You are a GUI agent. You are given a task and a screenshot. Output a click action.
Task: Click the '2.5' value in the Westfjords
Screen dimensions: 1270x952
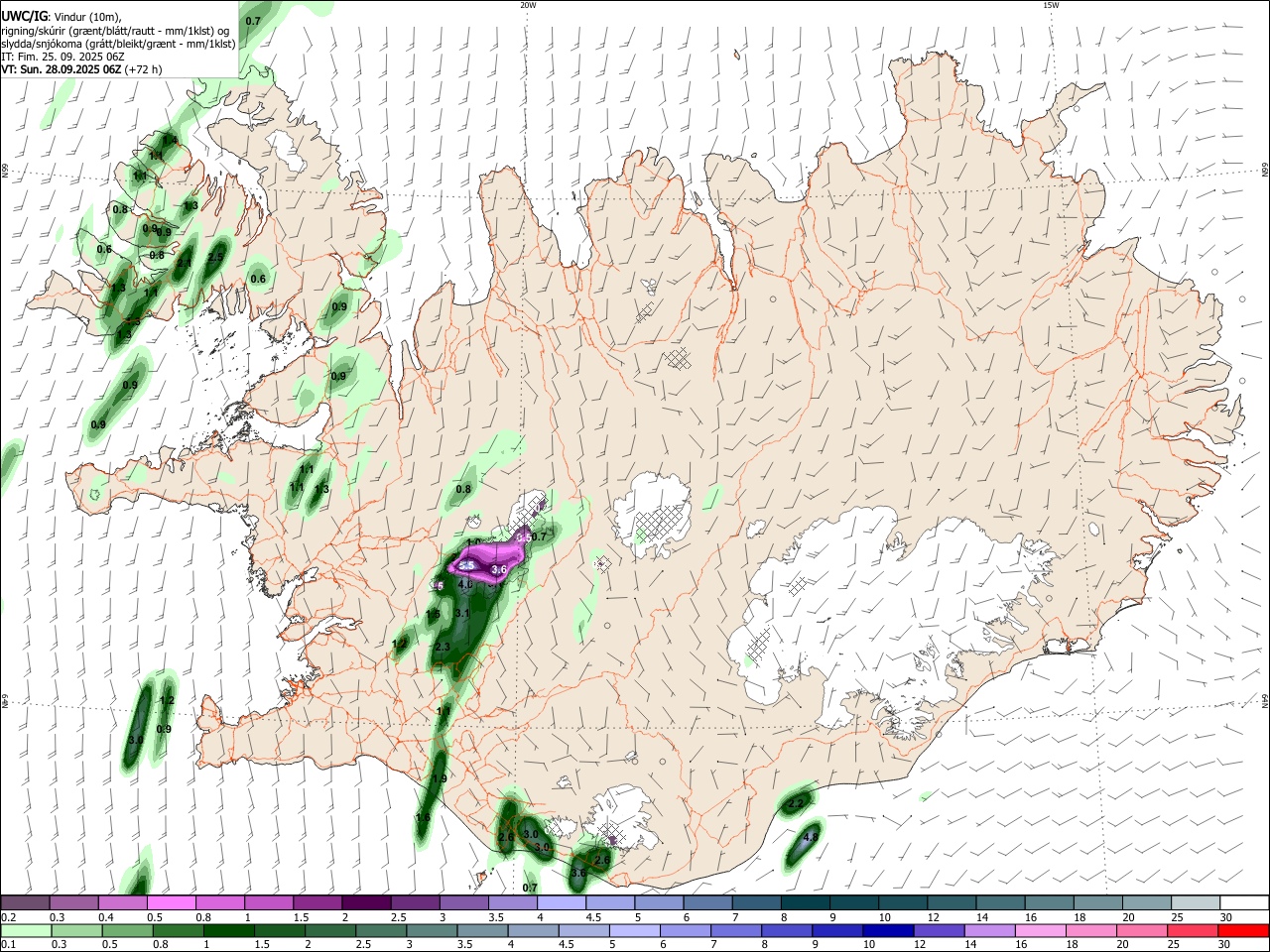pyautogui.click(x=215, y=257)
